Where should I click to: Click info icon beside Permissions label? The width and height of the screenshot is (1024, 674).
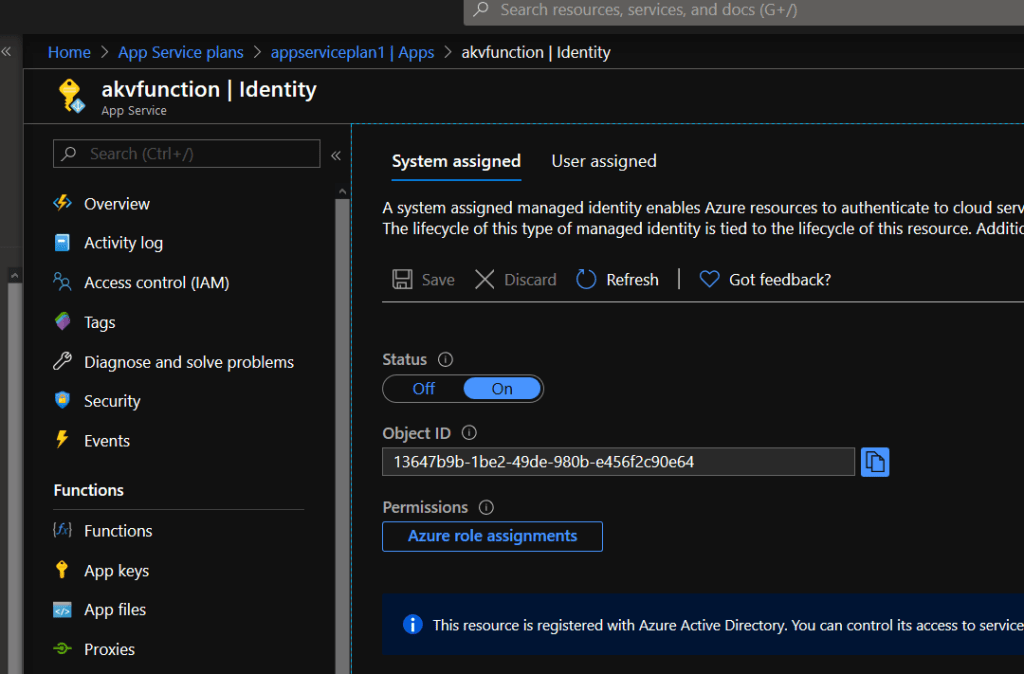[487, 508]
